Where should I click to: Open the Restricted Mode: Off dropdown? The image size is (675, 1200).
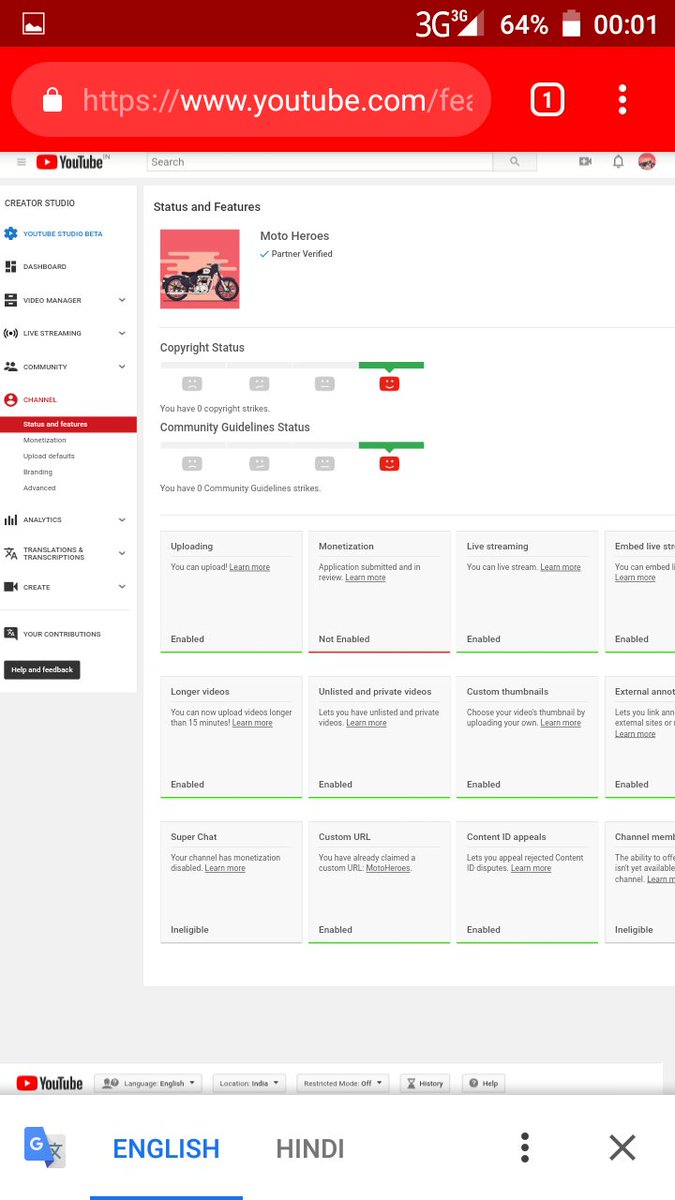tap(343, 1083)
